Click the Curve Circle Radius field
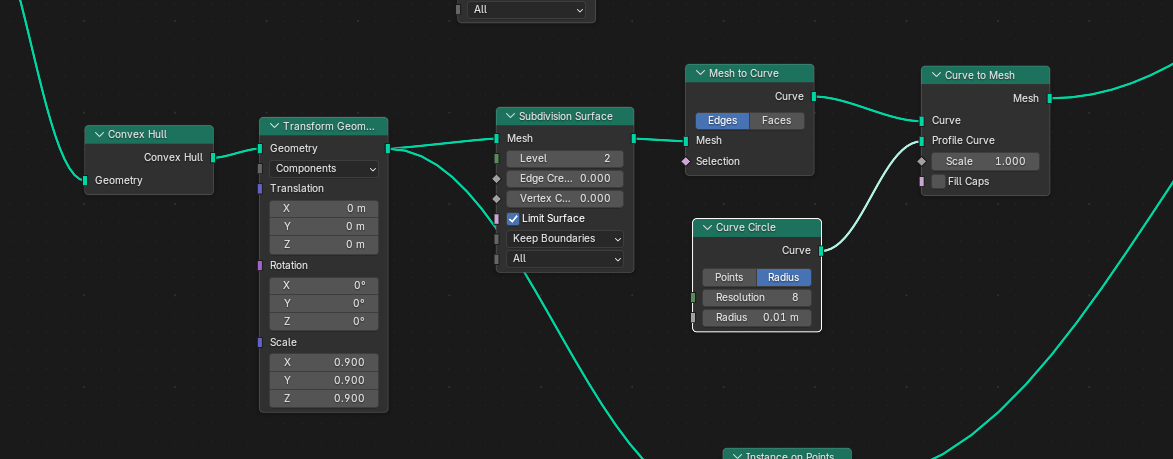 coord(756,318)
